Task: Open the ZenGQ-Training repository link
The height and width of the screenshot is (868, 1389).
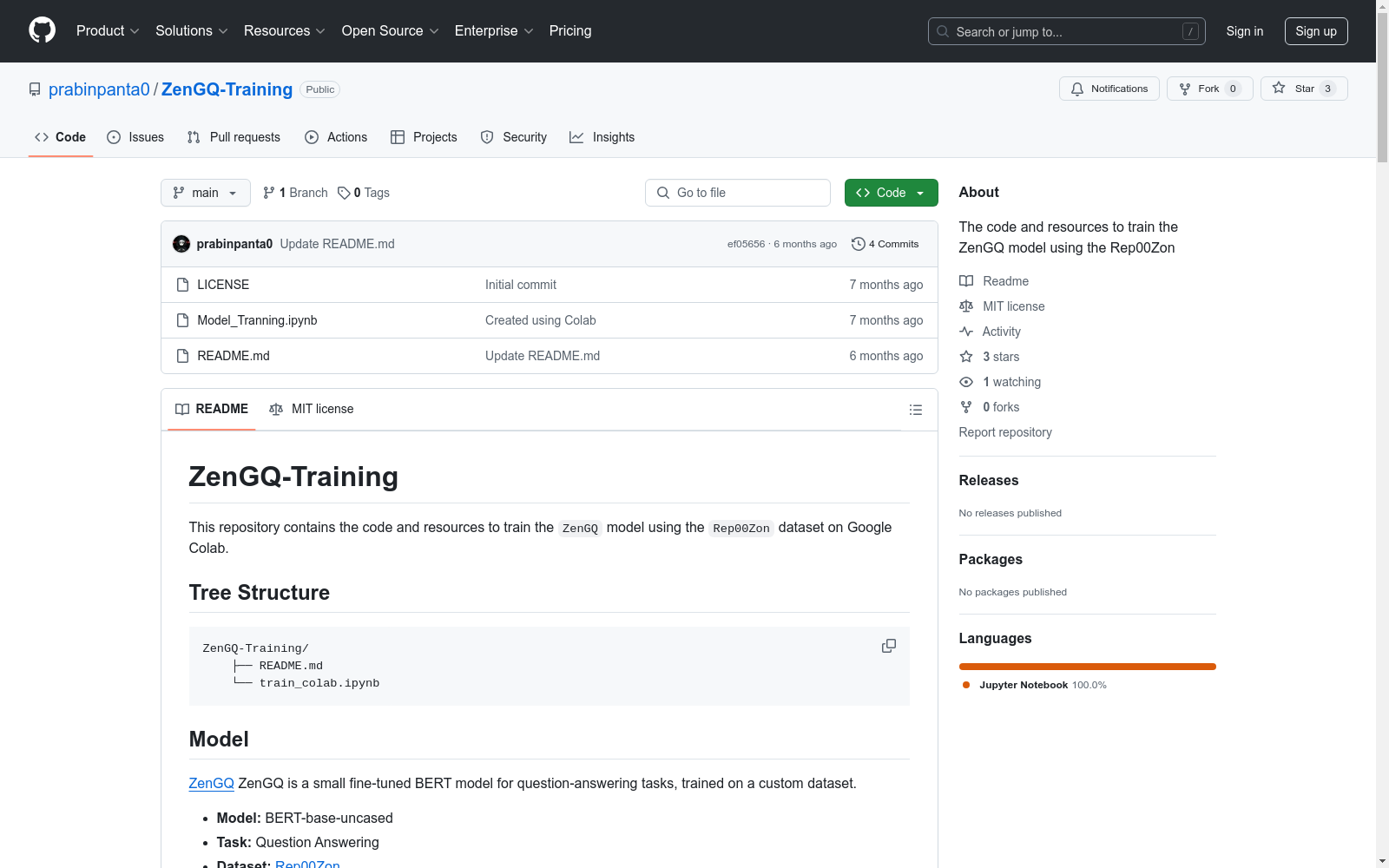Action: 227,89
